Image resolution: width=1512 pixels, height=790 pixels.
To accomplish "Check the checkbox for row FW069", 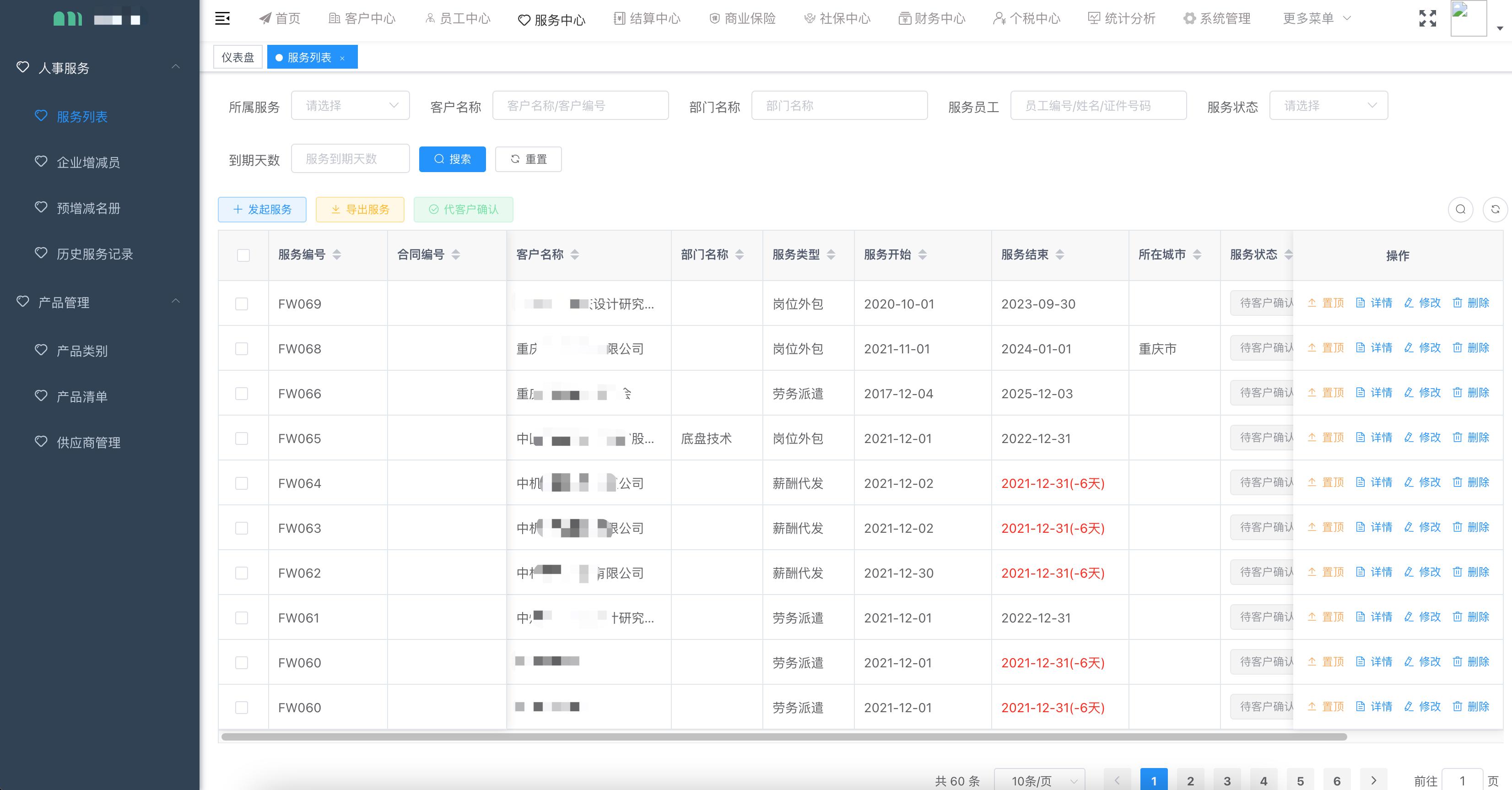I will [x=242, y=304].
